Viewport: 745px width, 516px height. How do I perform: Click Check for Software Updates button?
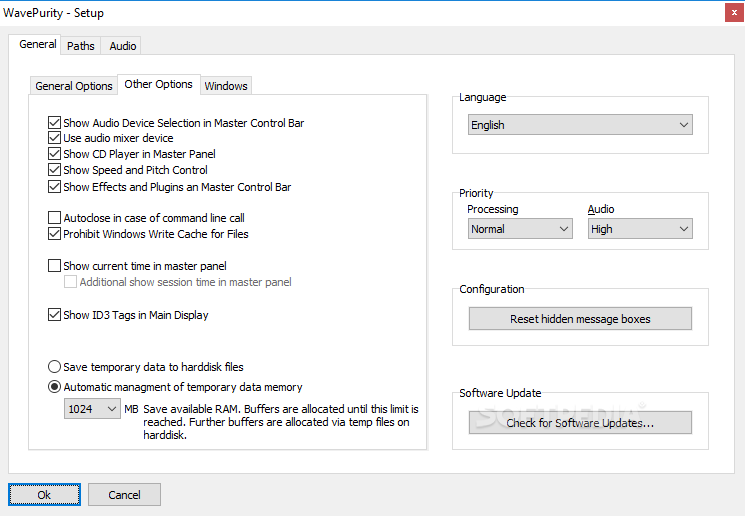click(x=580, y=423)
